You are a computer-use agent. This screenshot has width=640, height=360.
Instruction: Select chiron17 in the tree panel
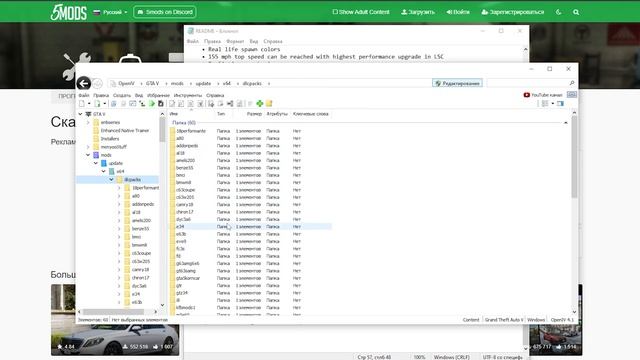140,278
